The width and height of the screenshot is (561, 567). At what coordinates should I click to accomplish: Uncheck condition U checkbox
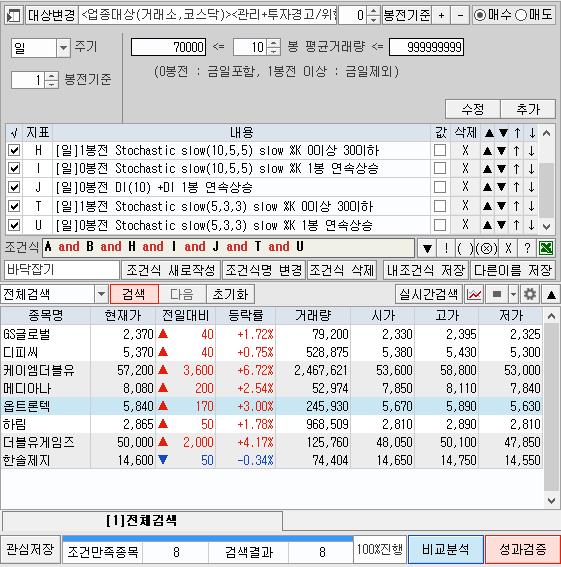click(14, 225)
